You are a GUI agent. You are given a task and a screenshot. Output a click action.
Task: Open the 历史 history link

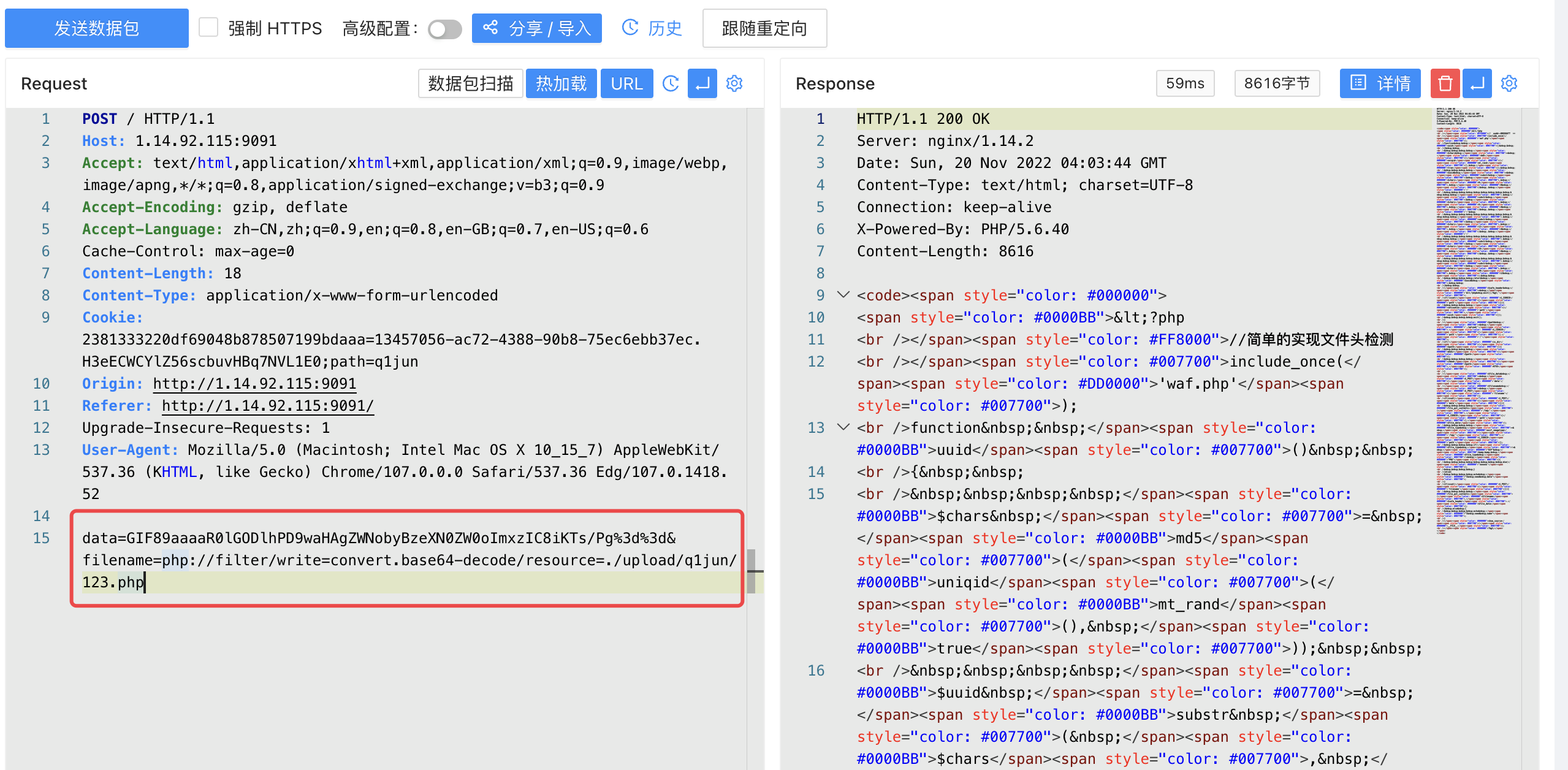tap(652, 28)
